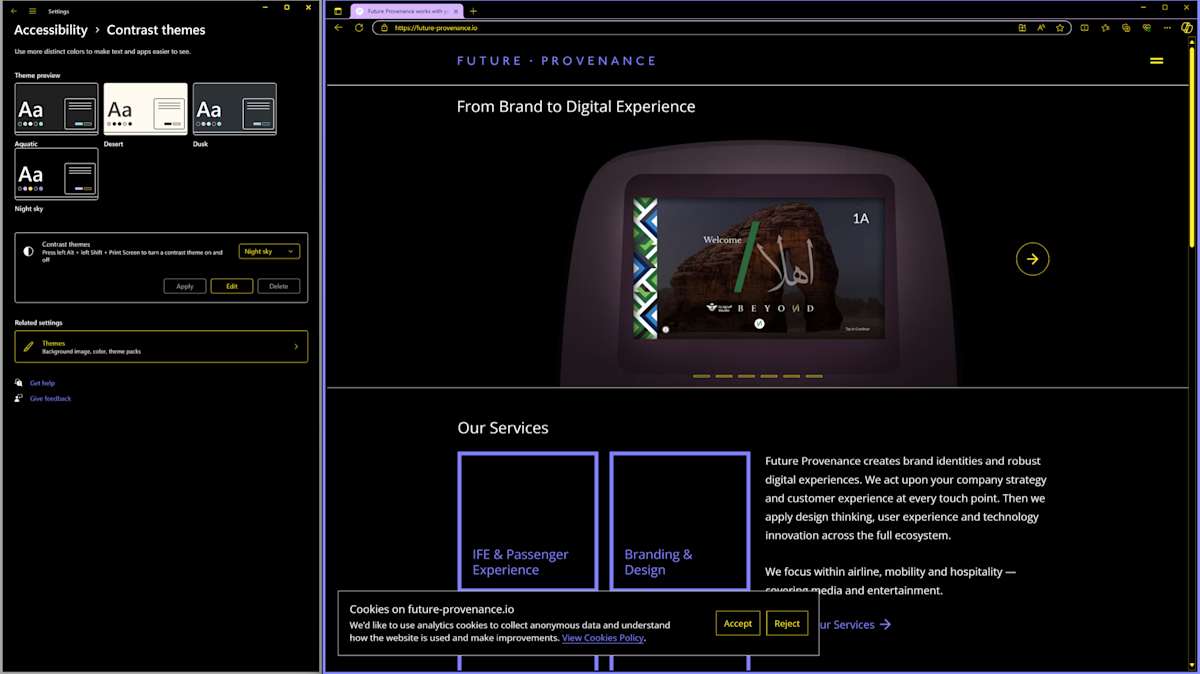Select the Night sky theme preview
Viewport: 1200px width, 674px height.
tap(56, 174)
